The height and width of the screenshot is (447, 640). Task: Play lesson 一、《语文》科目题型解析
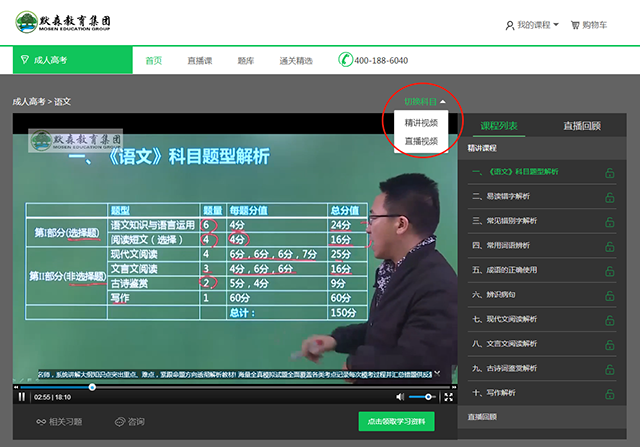pyautogui.click(x=542, y=172)
